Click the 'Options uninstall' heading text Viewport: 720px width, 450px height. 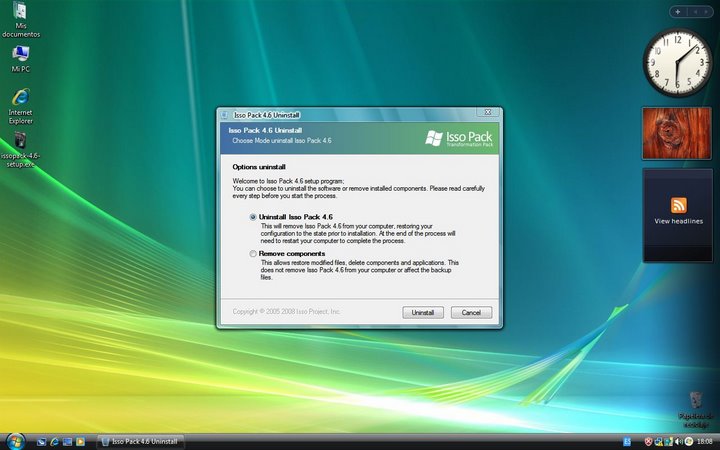(x=259, y=167)
